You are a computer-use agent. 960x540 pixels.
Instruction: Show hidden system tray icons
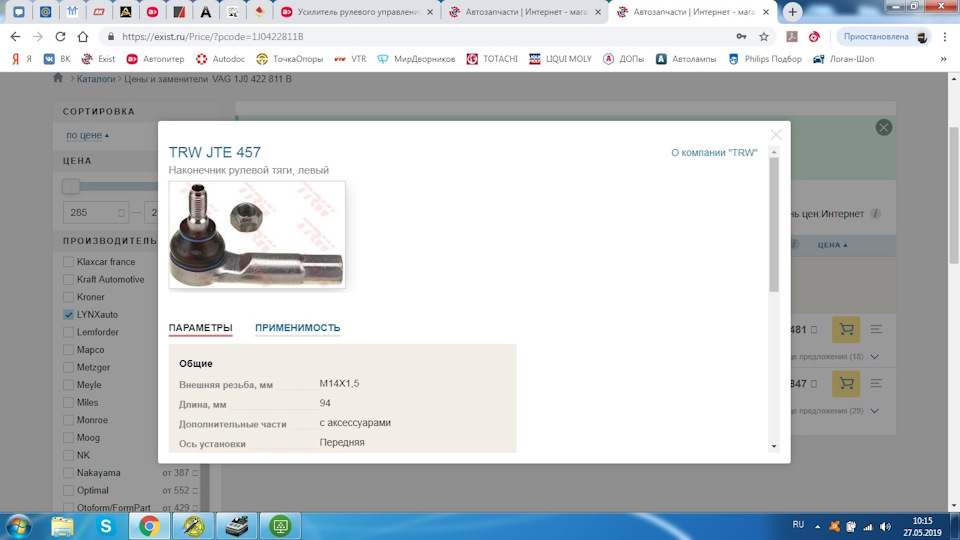[x=817, y=527]
